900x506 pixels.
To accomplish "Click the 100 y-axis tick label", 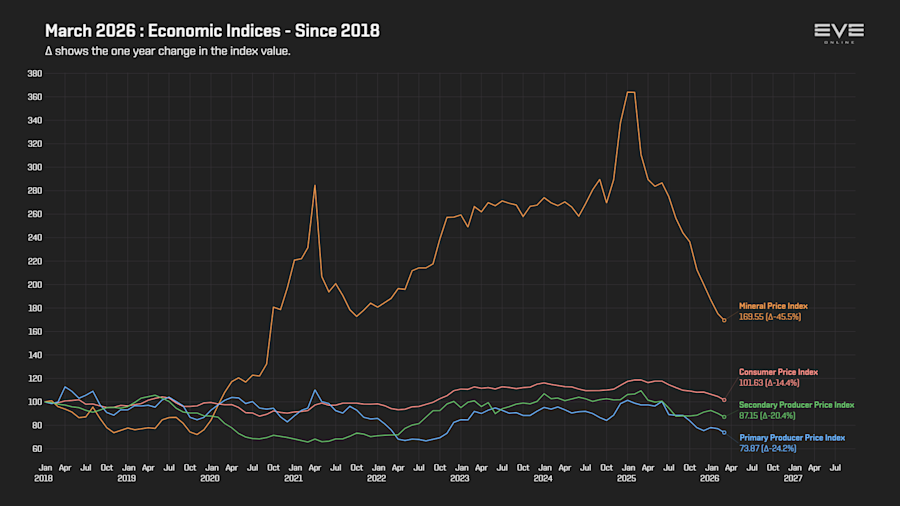I will [34, 402].
